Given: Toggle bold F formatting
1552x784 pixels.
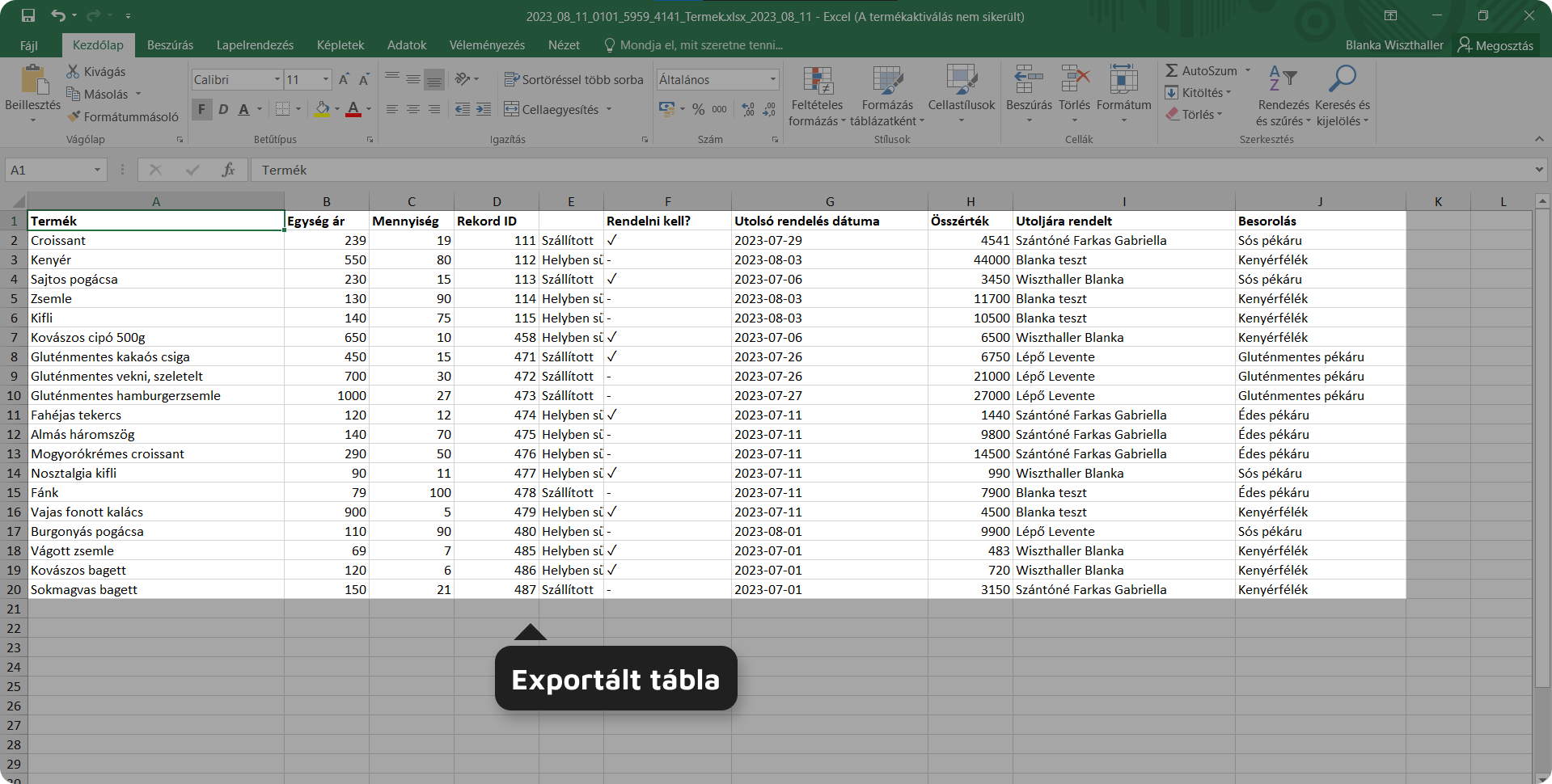Looking at the screenshot, I should 201,109.
